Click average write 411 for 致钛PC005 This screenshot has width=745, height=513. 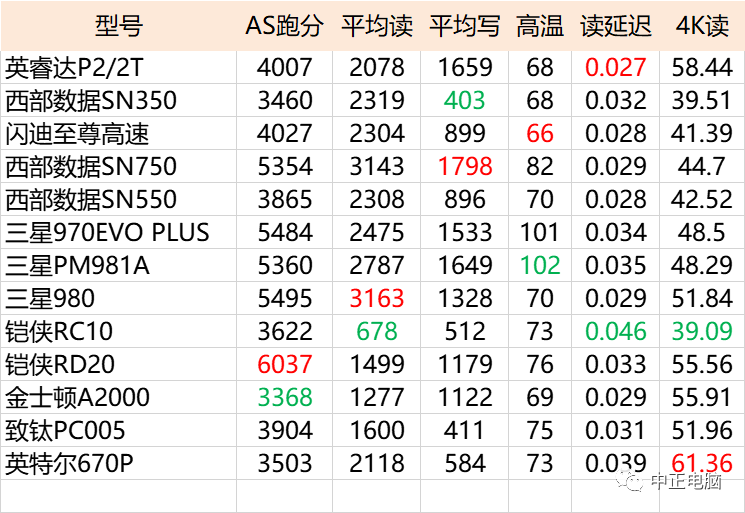point(465,430)
